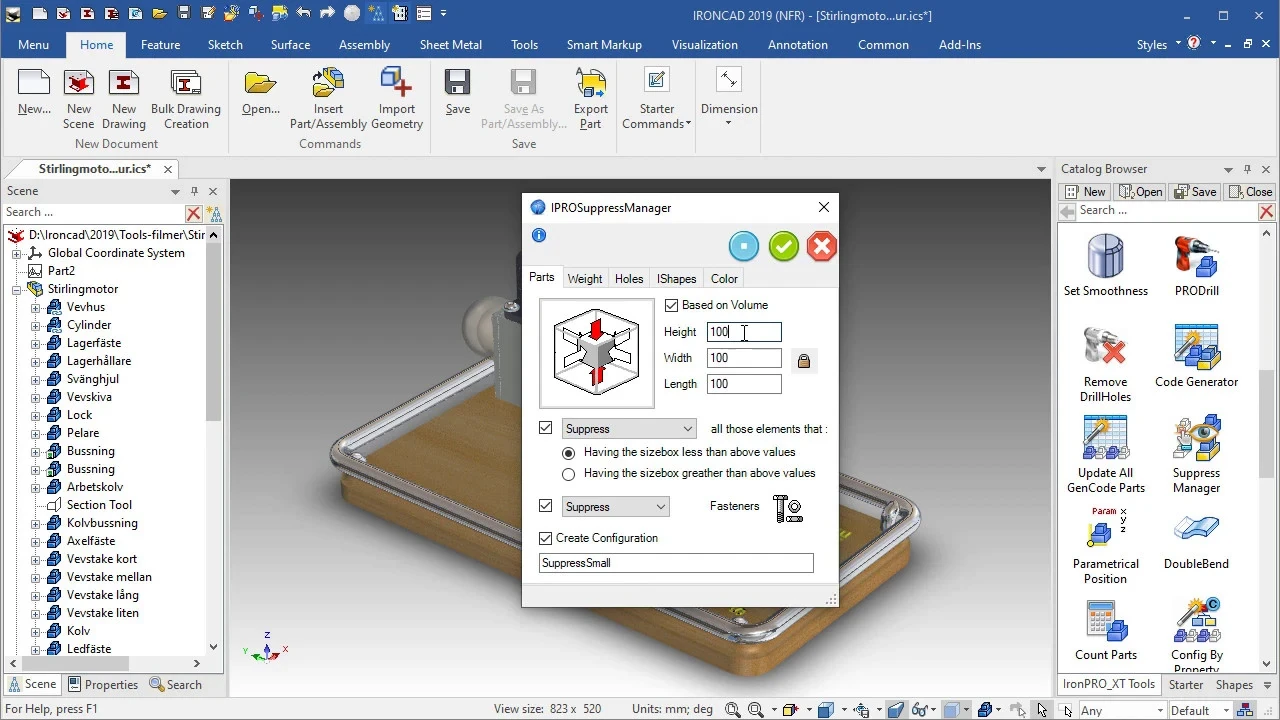The height and width of the screenshot is (720, 1280).
Task: Launch Bulk Drawing Creation
Action: [186, 99]
